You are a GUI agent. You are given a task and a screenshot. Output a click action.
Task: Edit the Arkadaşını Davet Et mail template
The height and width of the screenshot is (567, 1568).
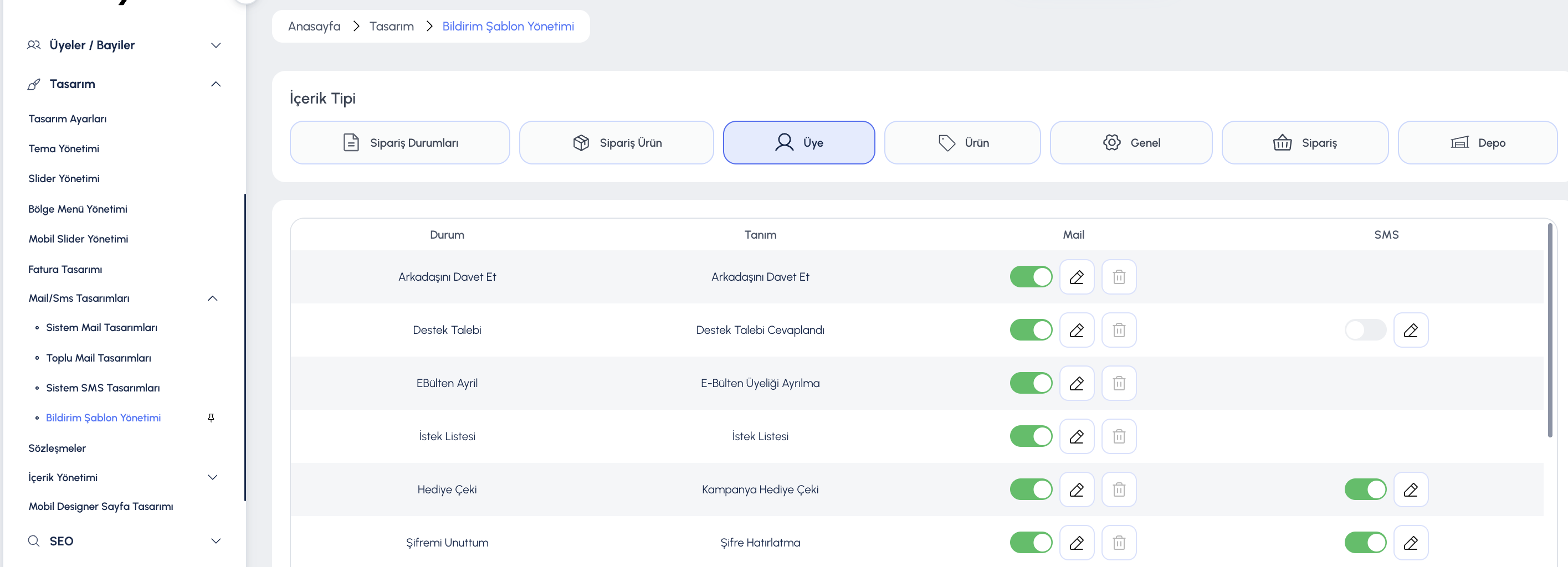pyautogui.click(x=1076, y=277)
